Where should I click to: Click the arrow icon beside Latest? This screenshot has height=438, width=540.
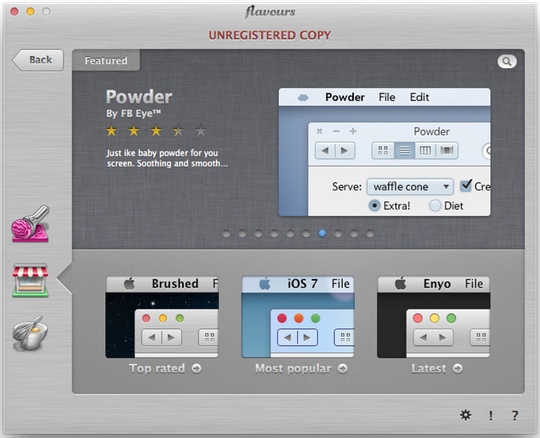point(458,369)
